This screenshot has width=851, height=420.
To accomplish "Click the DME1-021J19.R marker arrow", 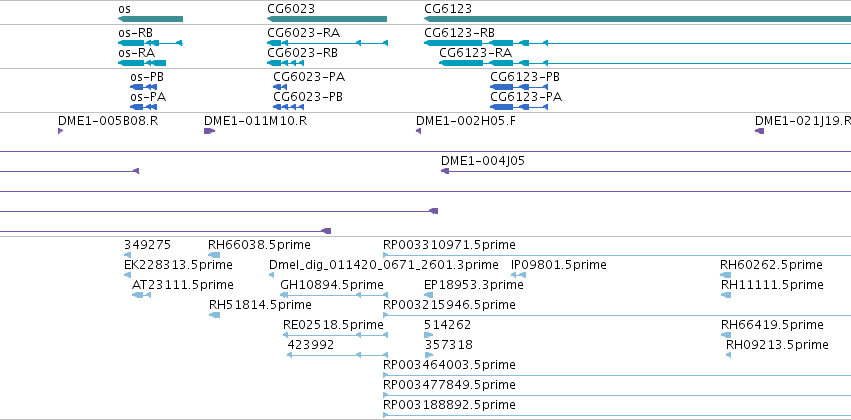I will coord(759,131).
